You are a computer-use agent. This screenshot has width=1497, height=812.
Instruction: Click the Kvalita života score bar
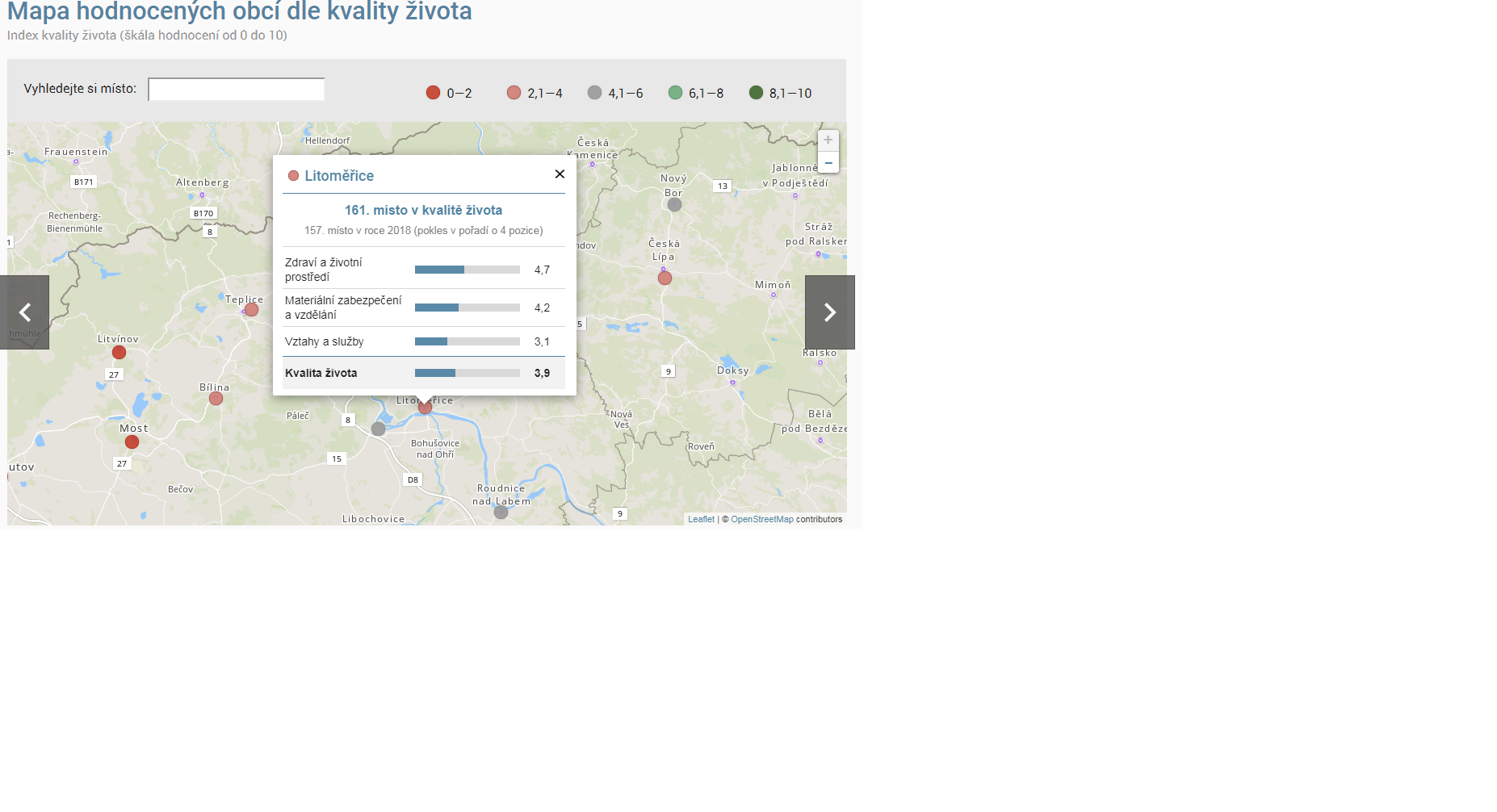click(x=467, y=373)
